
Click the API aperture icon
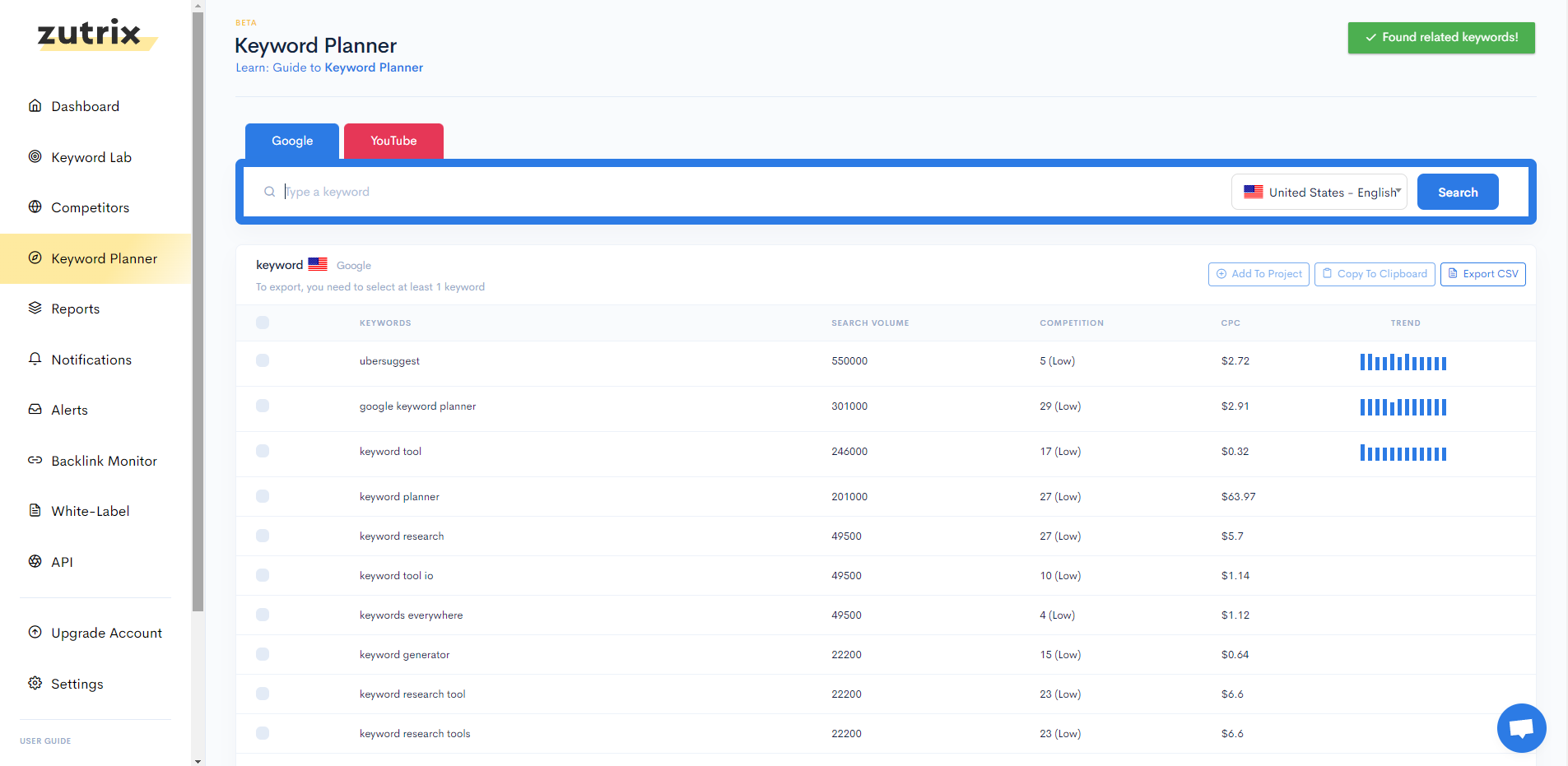pyautogui.click(x=35, y=561)
